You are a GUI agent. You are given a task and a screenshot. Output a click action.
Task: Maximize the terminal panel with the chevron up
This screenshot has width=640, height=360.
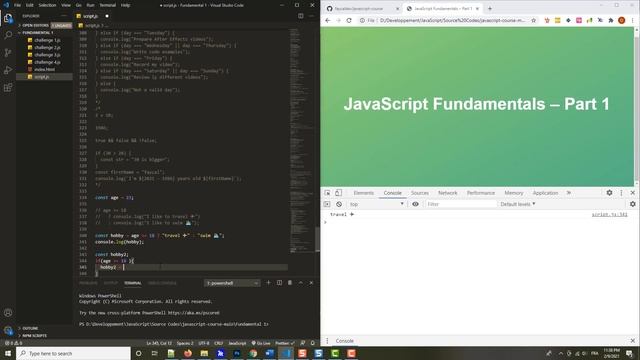301,283
